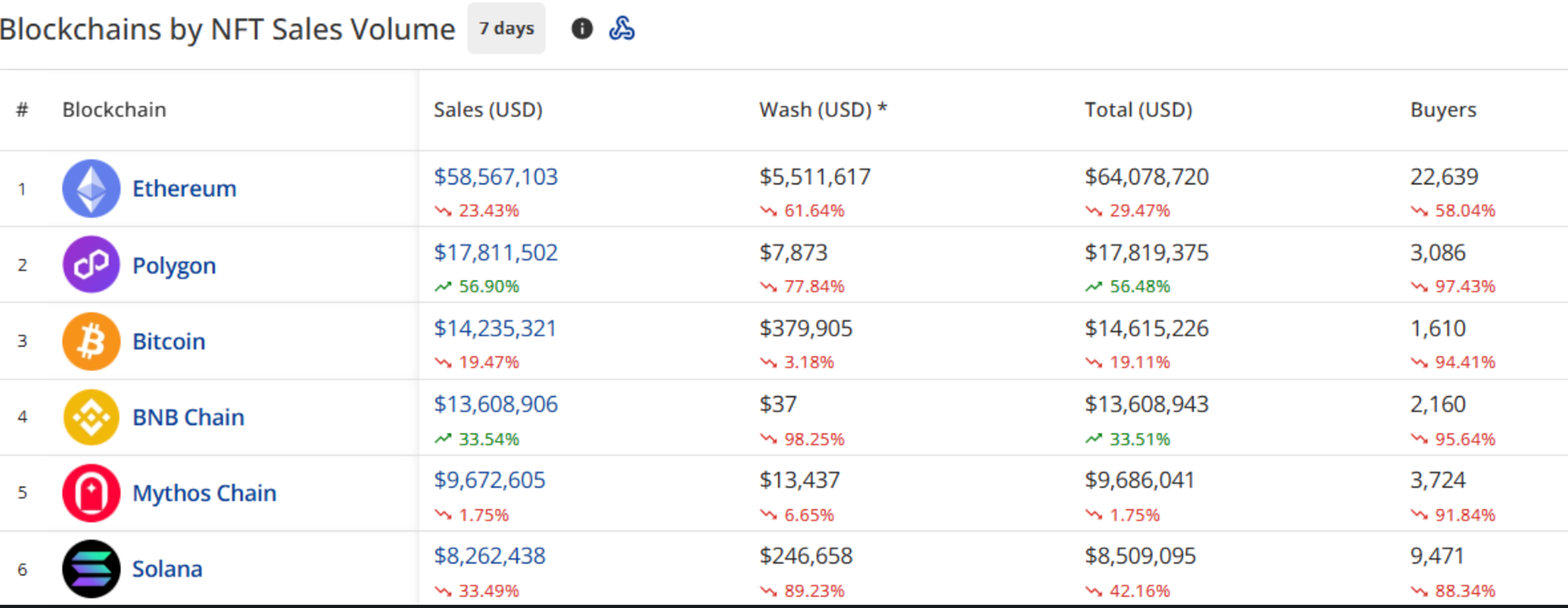
Task: Click Mythos Chain buyers count 3,724
Action: click(1438, 480)
